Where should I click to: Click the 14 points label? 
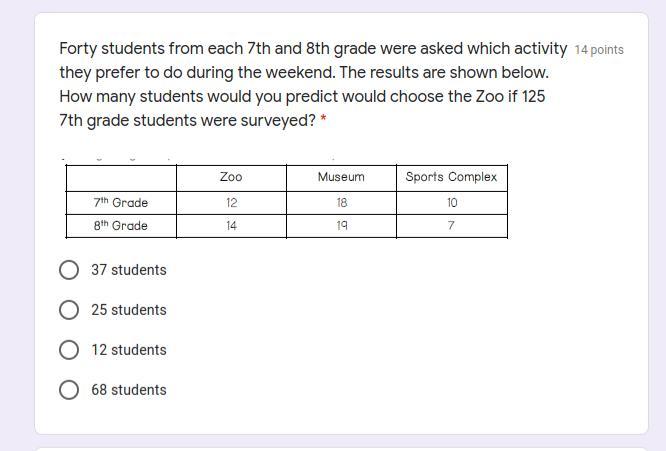click(599, 50)
